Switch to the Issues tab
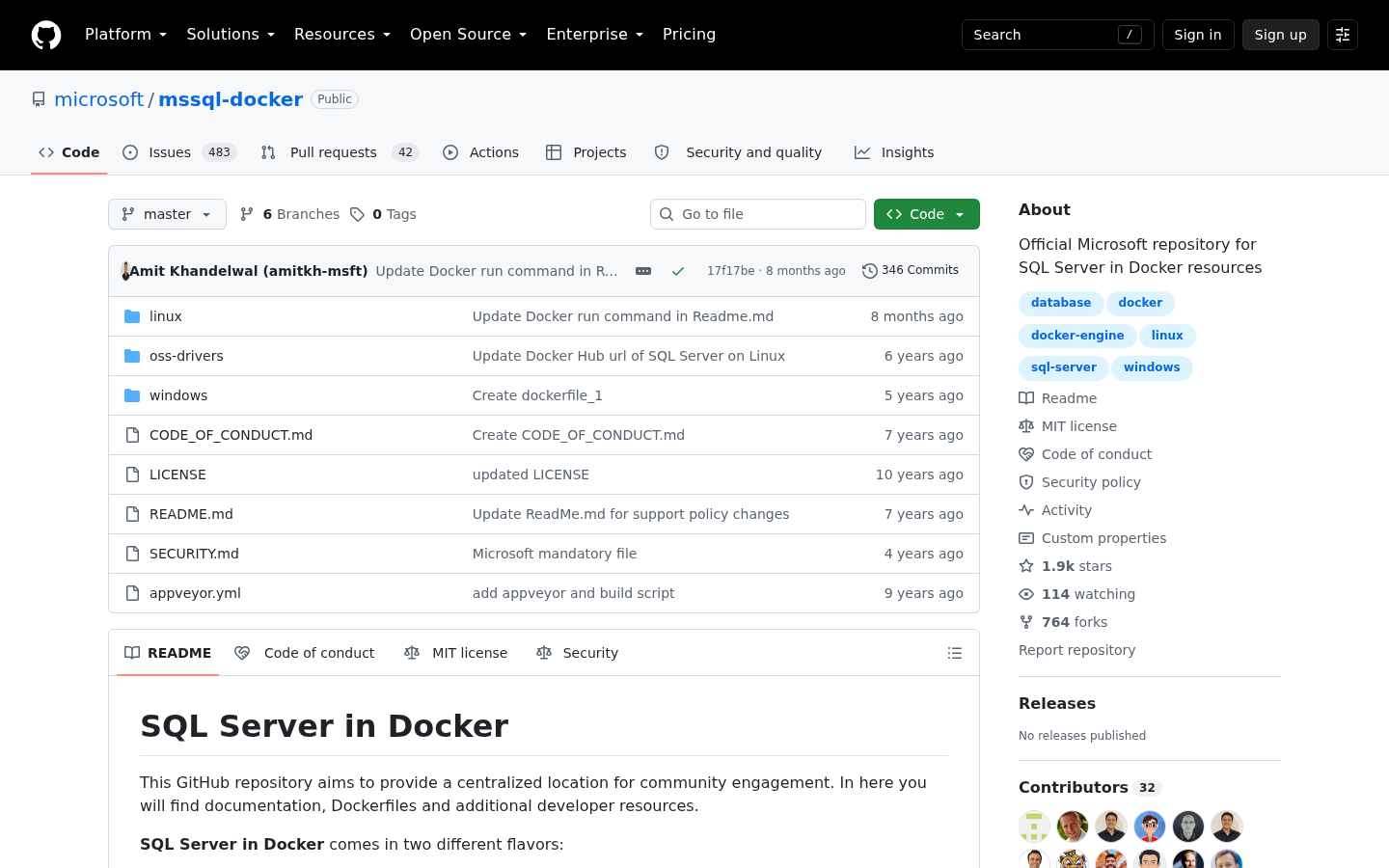The width and height of the screenshot is (1389, 868). (x=179, y=152)
